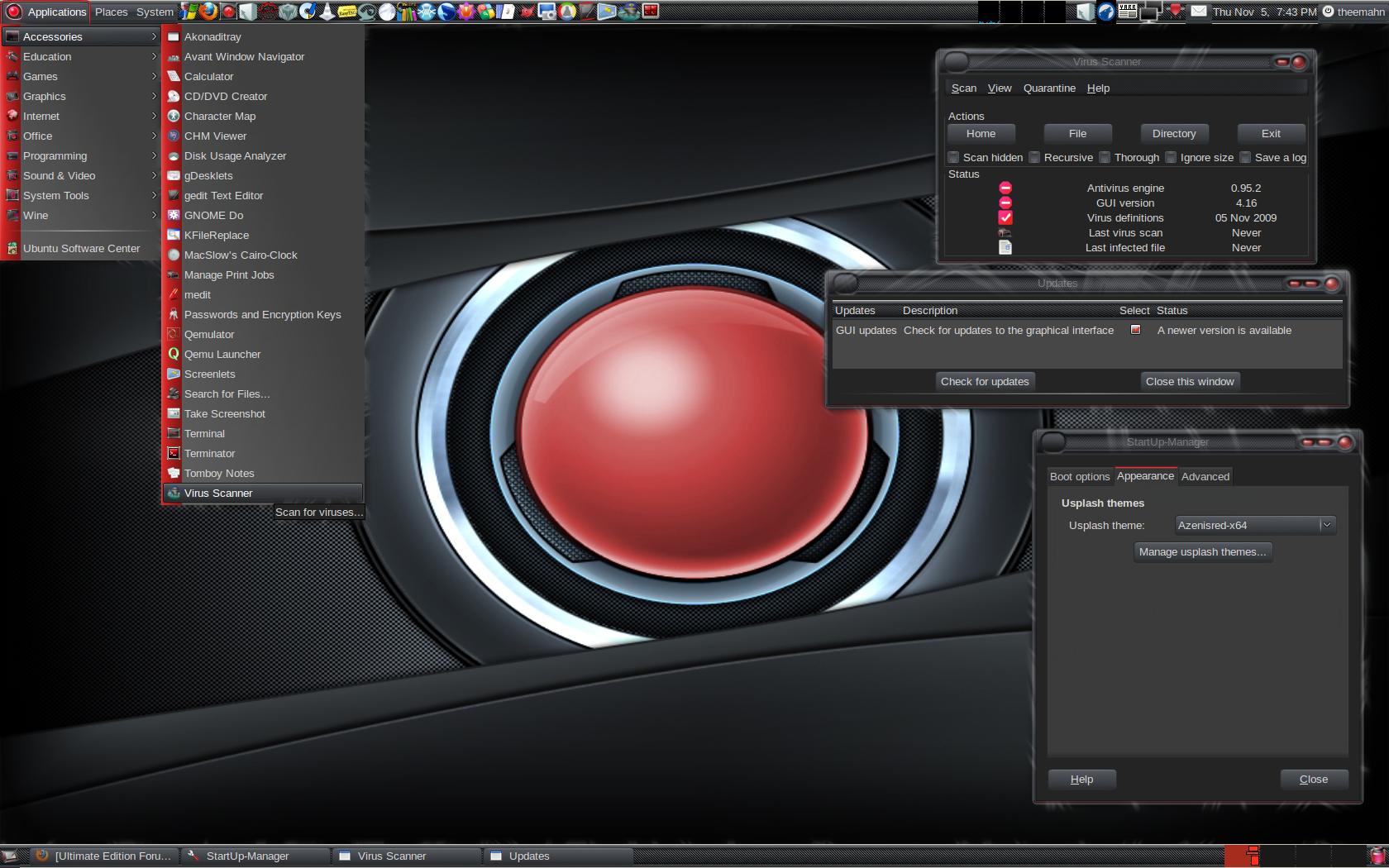Open Tomboy Notes
1389x868 pixels.
click(263, 473)
